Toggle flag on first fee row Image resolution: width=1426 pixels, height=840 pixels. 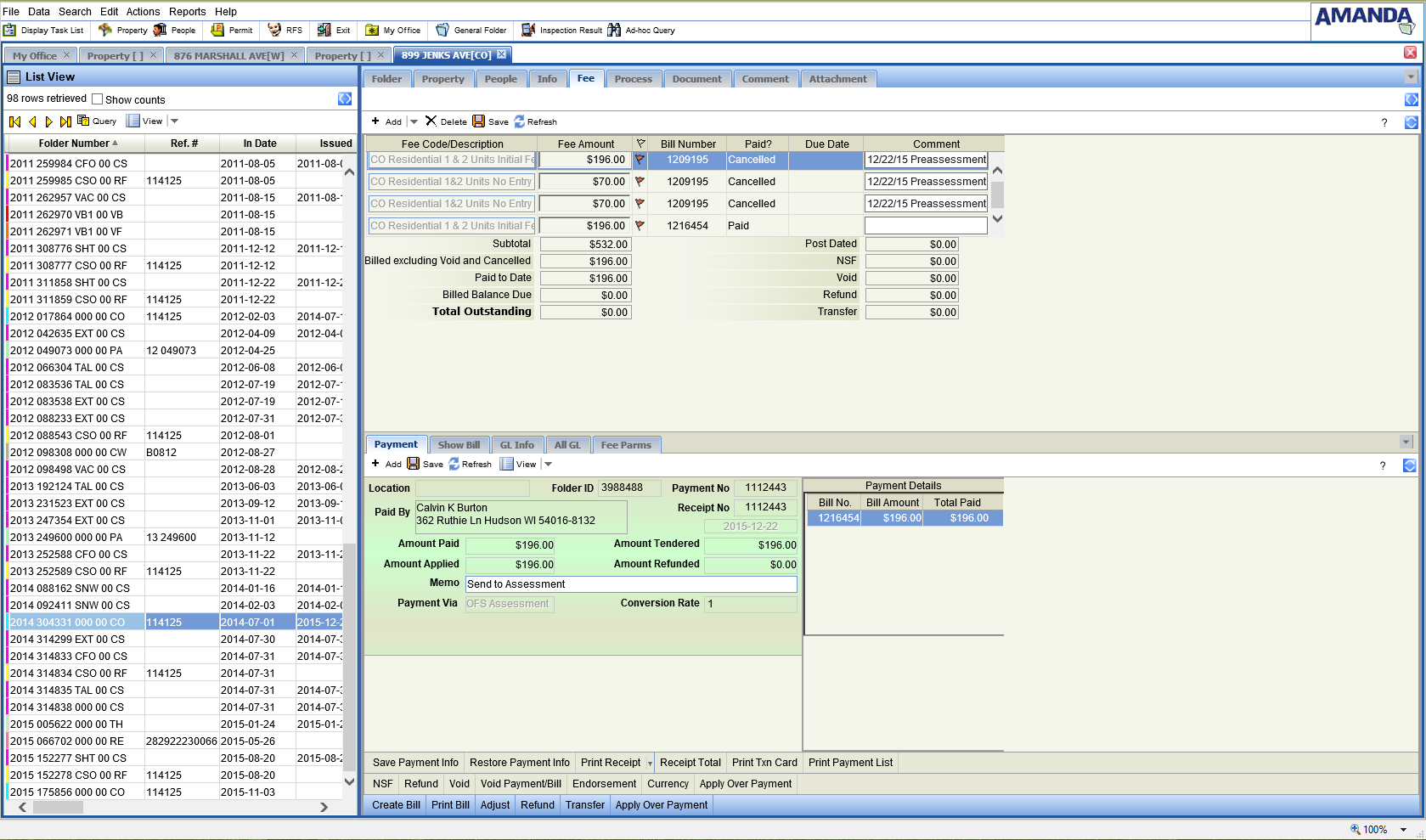(640, 160)
